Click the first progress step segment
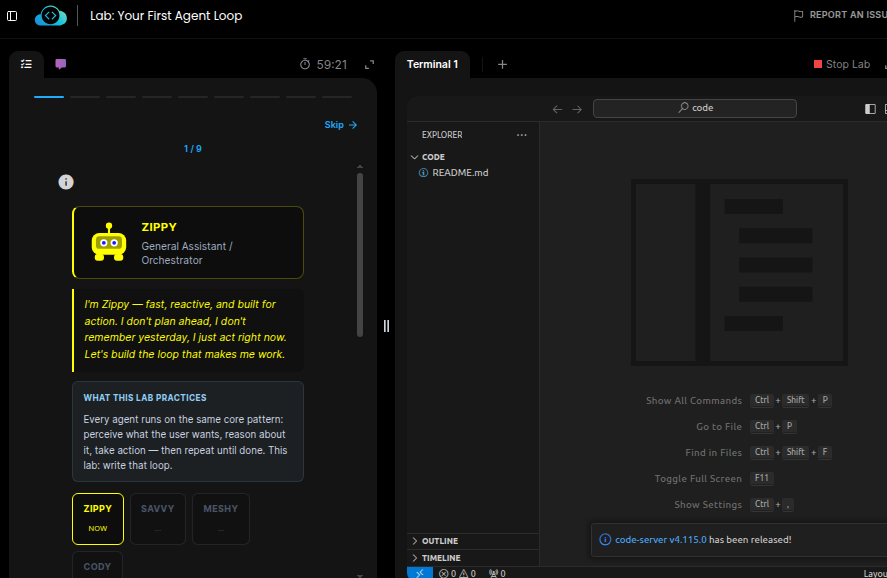This screenshot has width=887, height=578. tap(49, 97)
